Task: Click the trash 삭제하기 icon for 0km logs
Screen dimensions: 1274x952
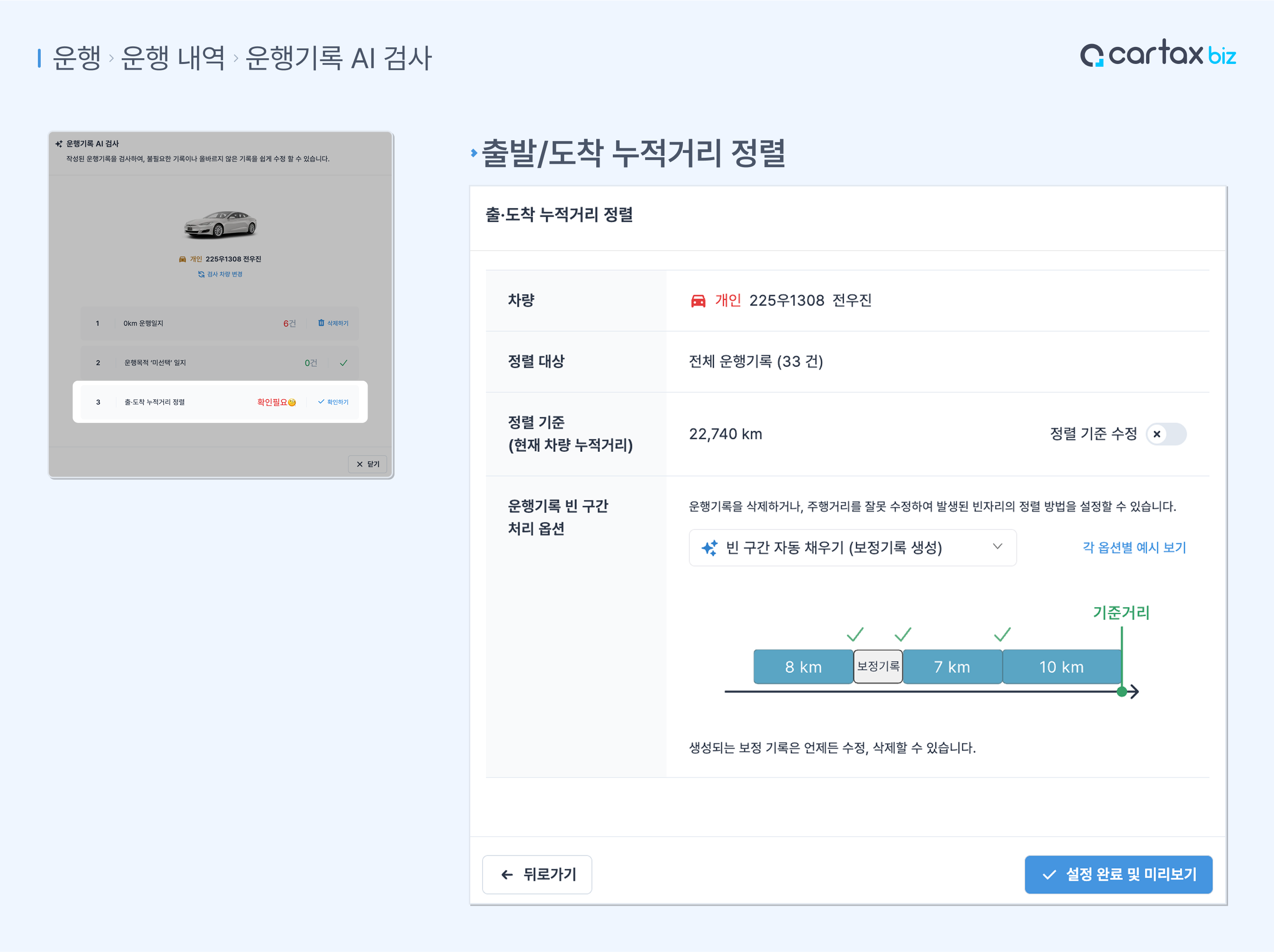Action: [x=321, y=323]
